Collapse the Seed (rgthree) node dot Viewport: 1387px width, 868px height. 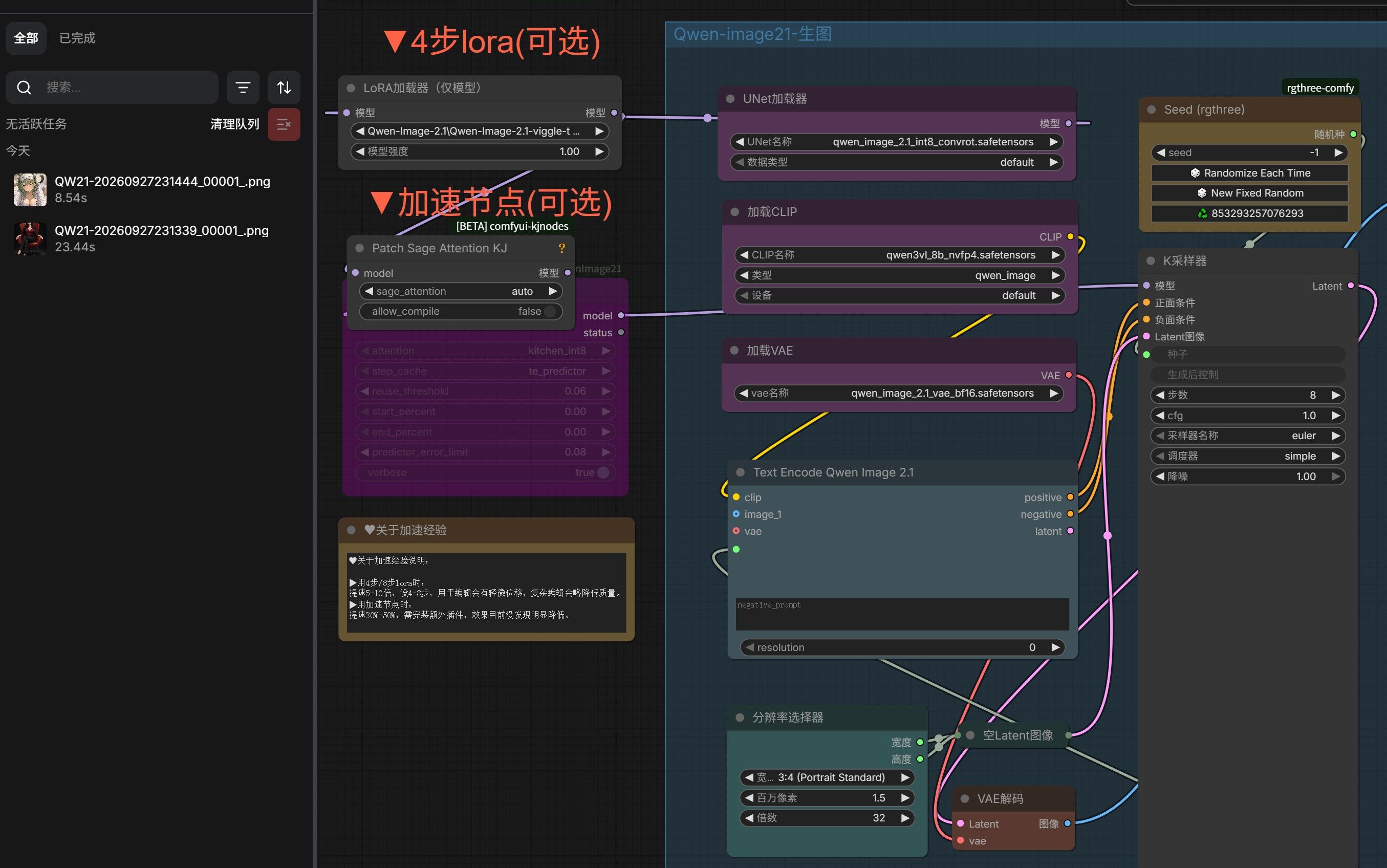[1151, 109]
